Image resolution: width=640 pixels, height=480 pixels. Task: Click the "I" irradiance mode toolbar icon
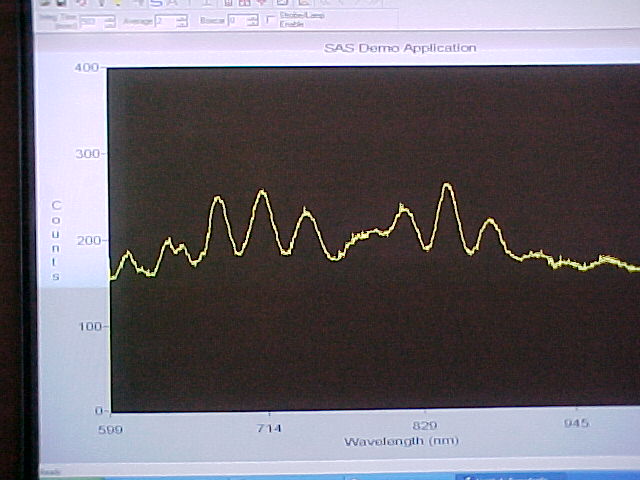click(x=205, y=3)
